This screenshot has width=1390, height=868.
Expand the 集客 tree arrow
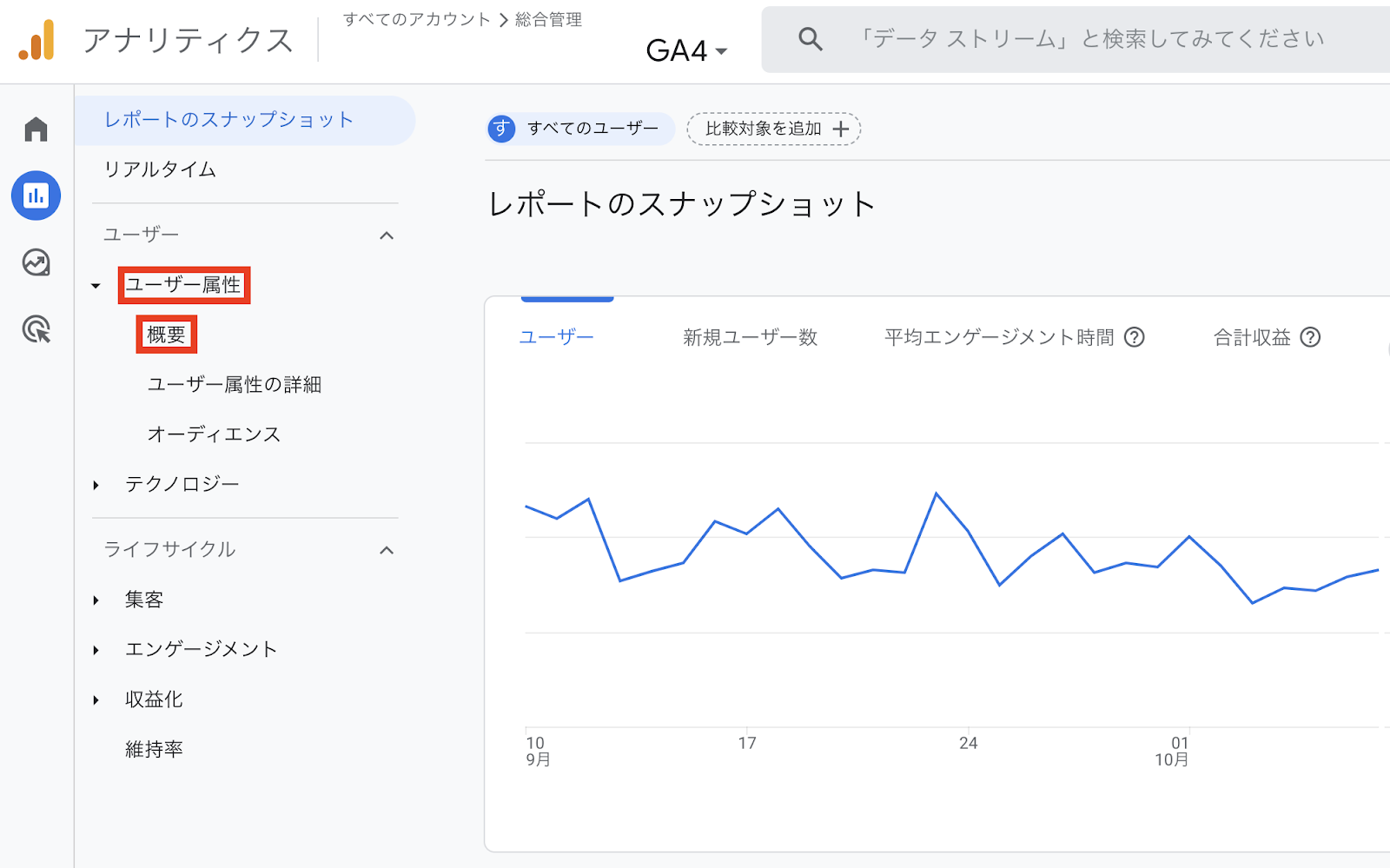[96, 600]
